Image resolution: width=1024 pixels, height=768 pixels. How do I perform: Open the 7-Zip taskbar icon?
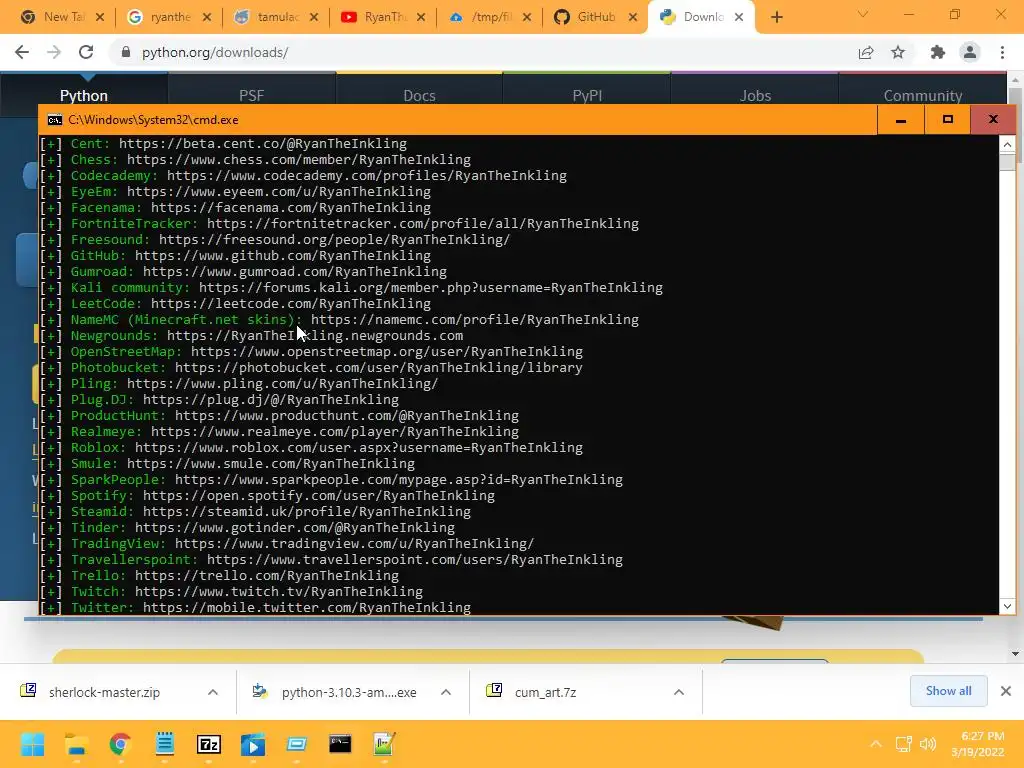[x=209, y=744]
